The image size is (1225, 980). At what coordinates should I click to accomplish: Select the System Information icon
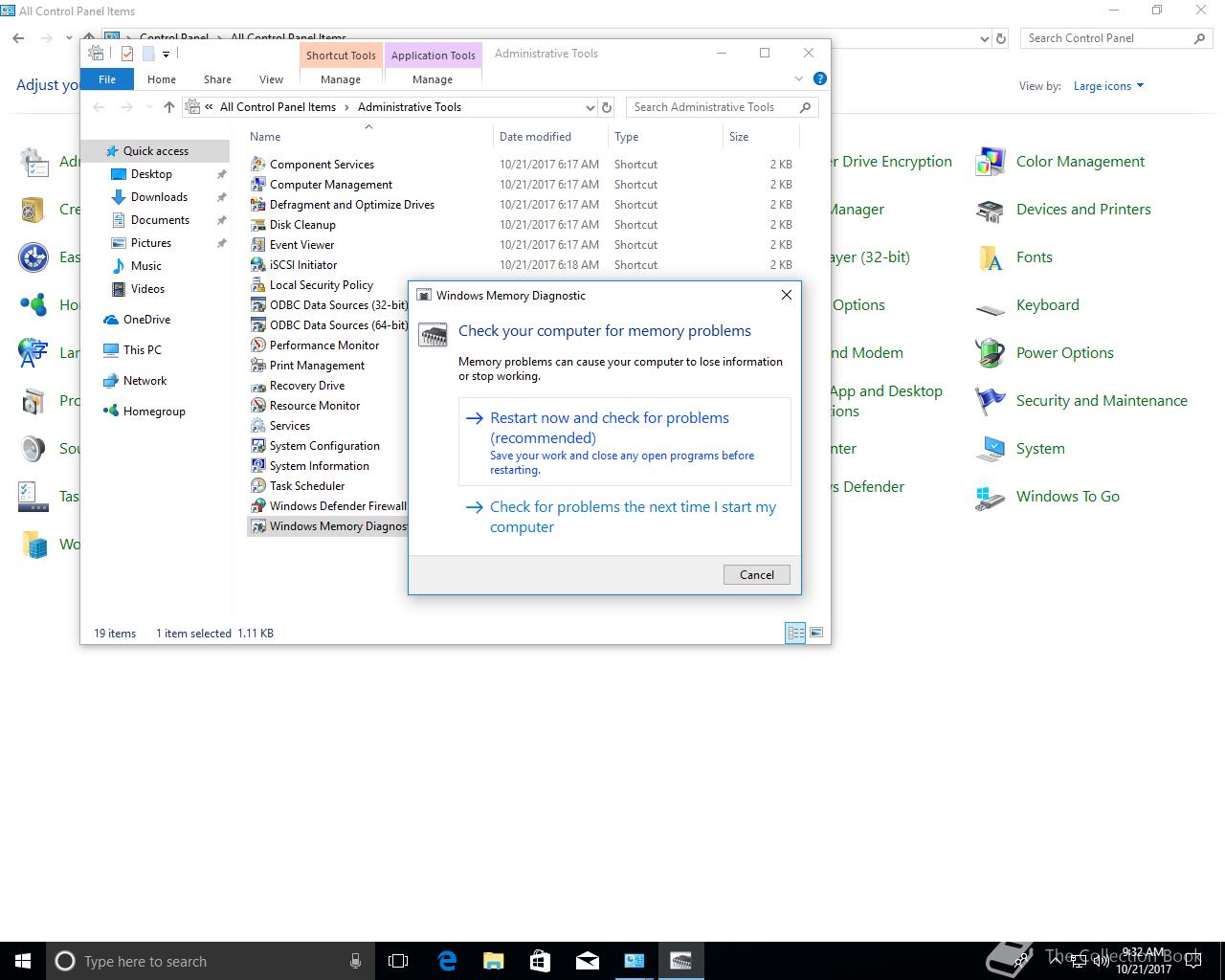pyautogui.click(x=257, y=466)
